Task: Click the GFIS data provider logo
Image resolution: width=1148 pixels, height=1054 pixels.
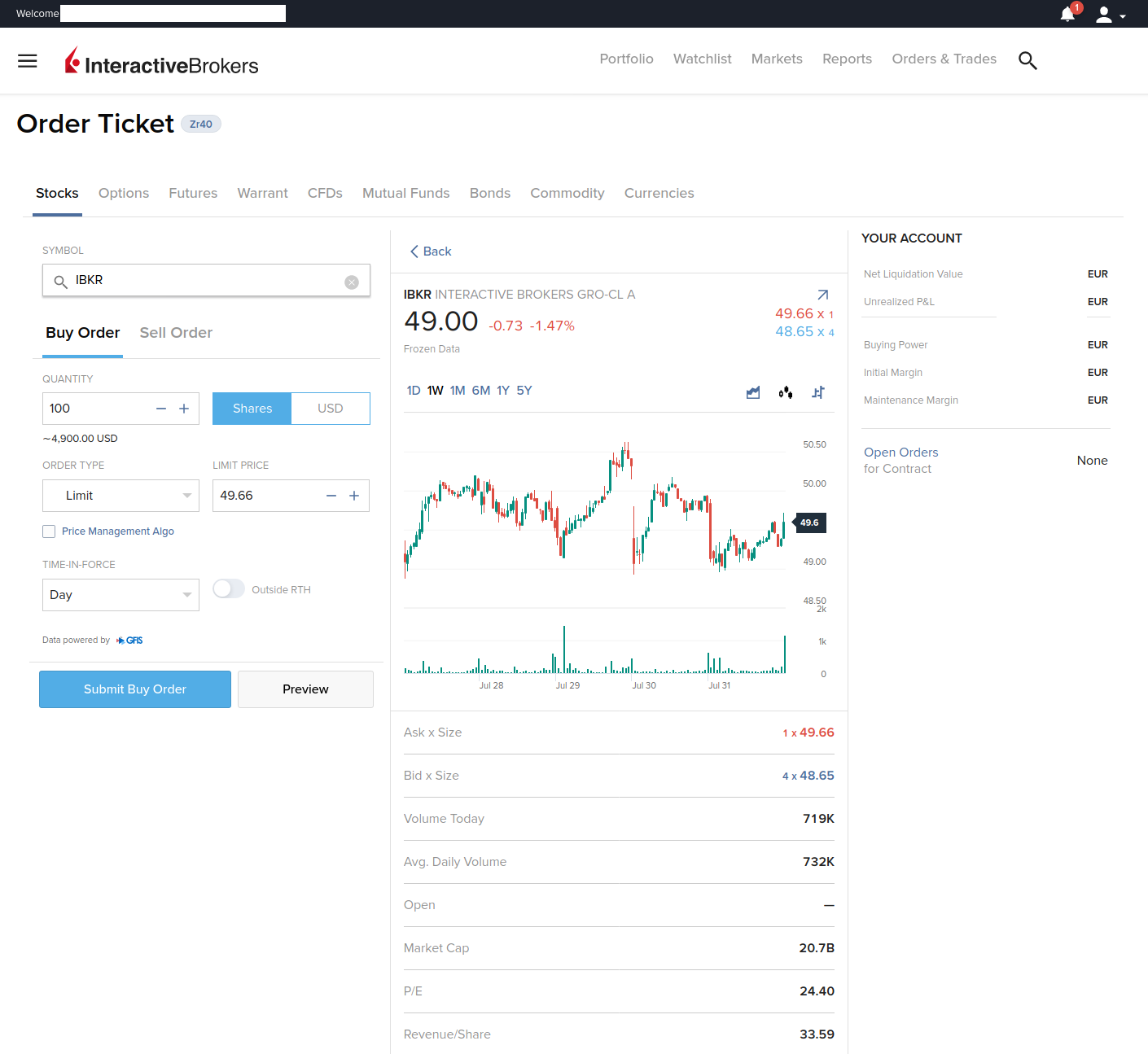Action: coord(129,641)
